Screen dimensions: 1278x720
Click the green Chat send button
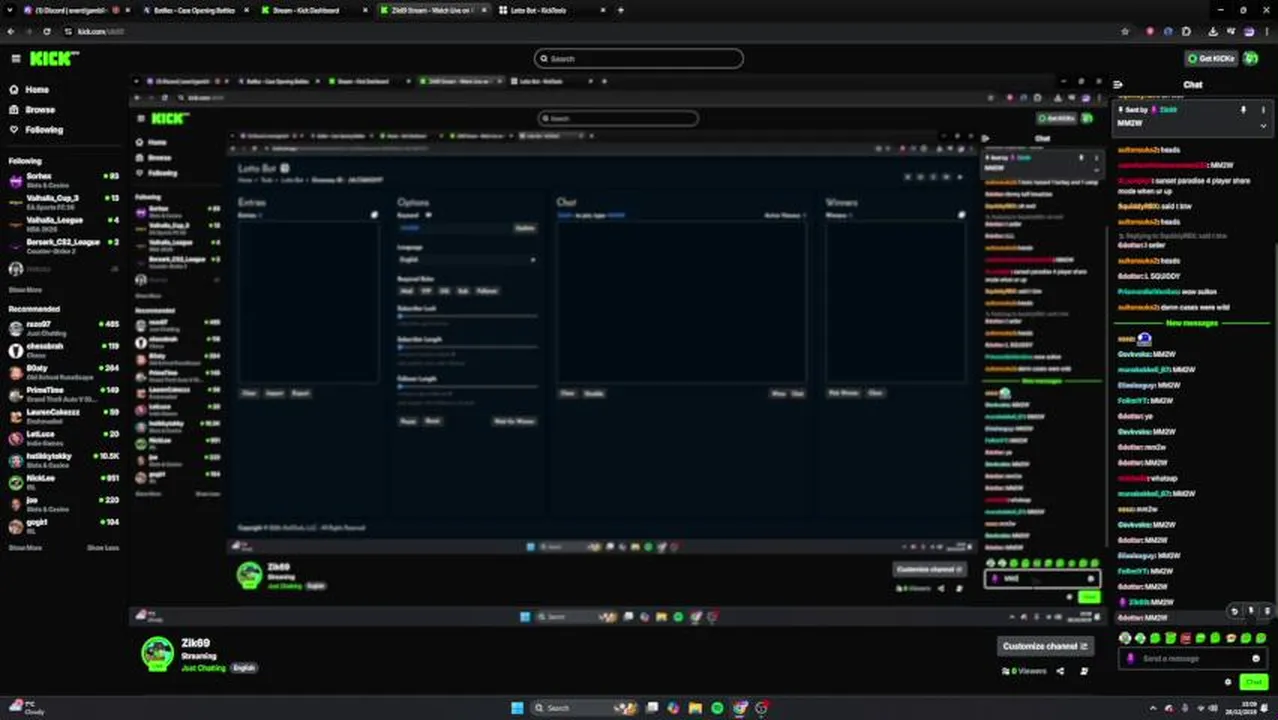pos(1253,682)
